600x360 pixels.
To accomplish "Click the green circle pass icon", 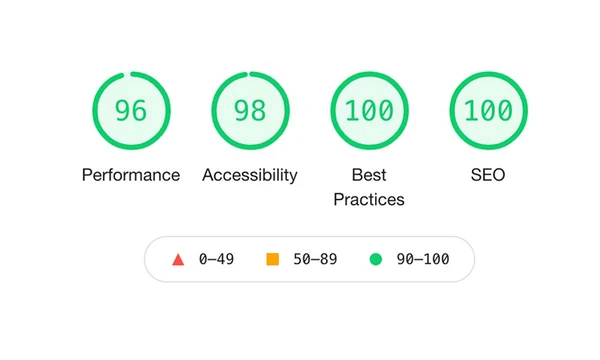I will coord(376,259).
